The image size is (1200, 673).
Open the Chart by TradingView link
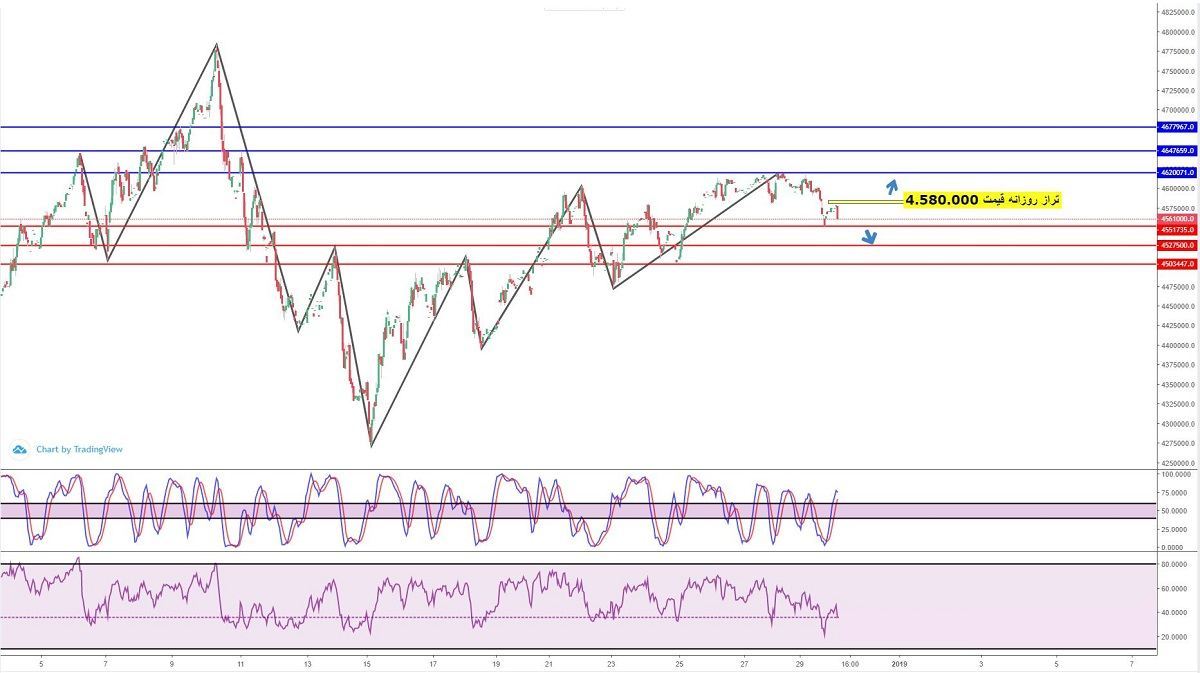pos(79,450)
